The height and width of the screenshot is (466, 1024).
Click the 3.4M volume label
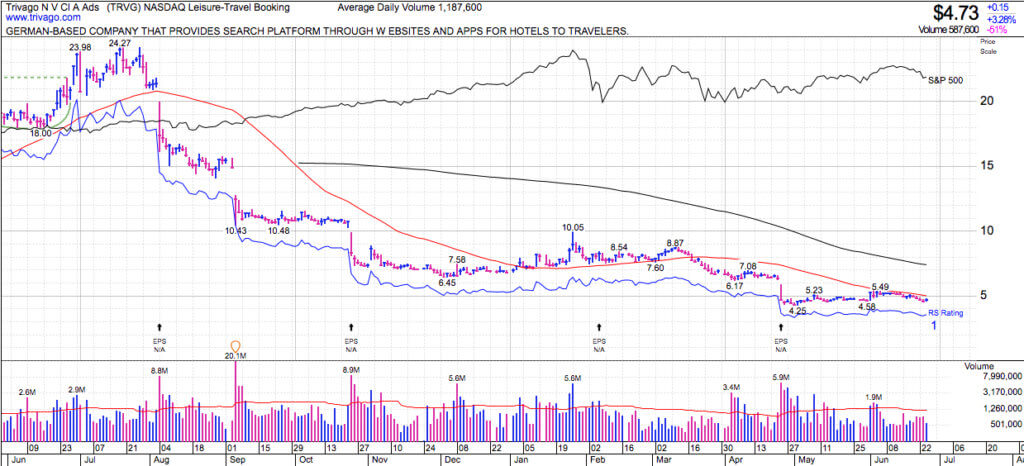coord(731,387)
